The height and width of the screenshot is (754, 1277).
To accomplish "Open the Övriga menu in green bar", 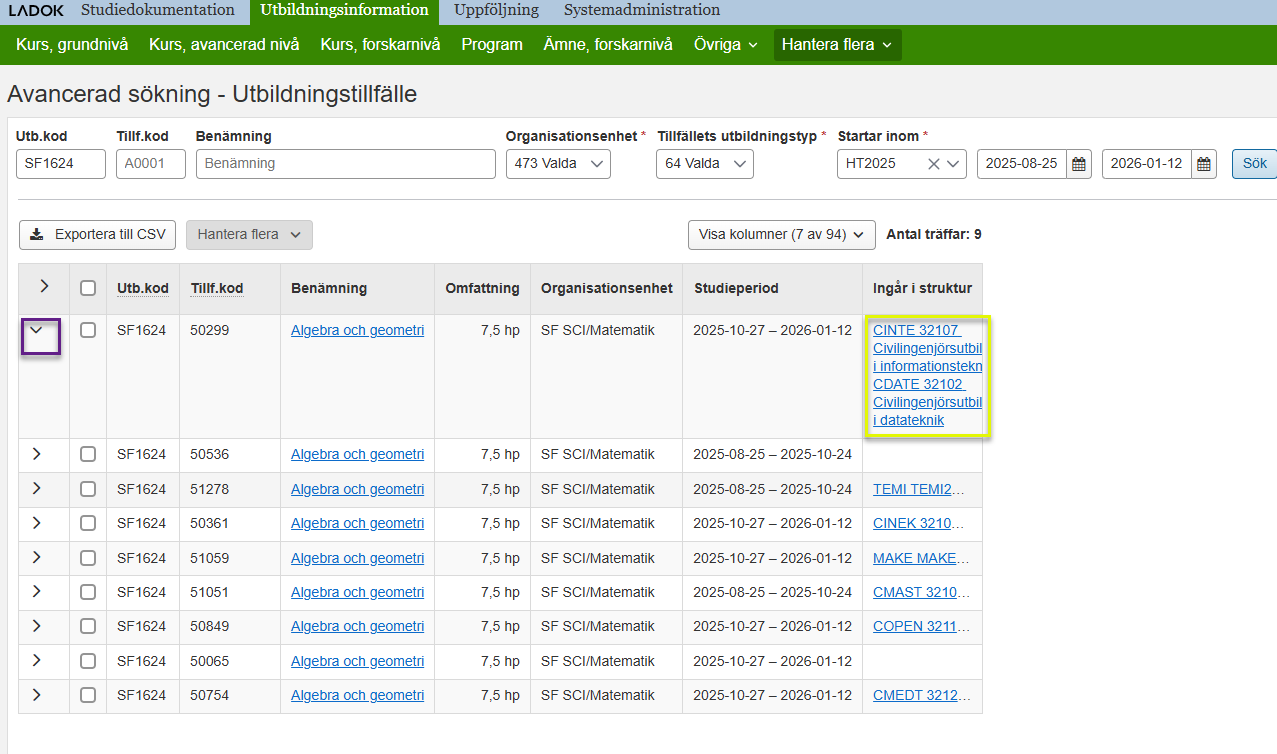I will pos(725,45).
